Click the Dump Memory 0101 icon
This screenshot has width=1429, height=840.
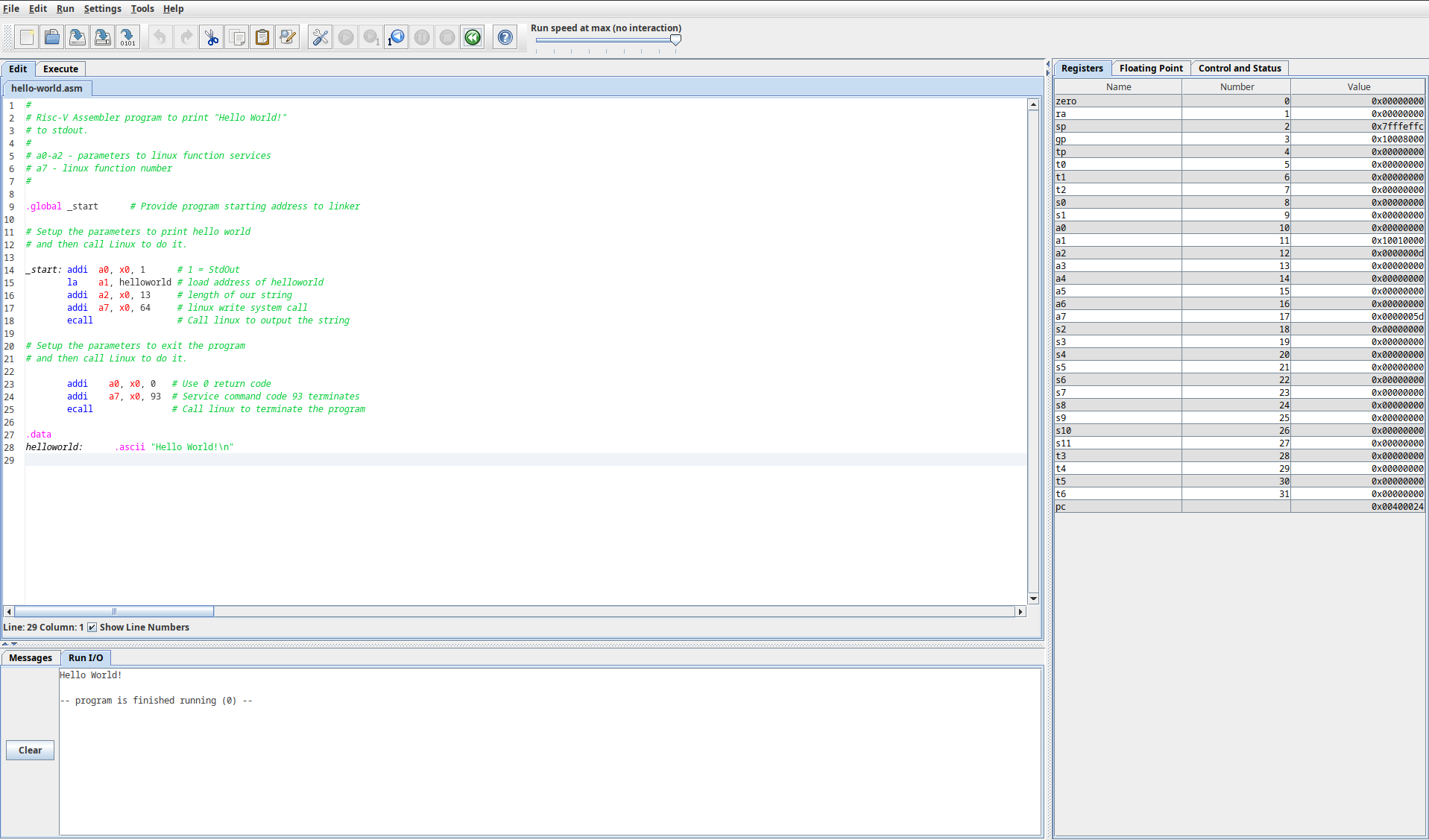(128, 37)
